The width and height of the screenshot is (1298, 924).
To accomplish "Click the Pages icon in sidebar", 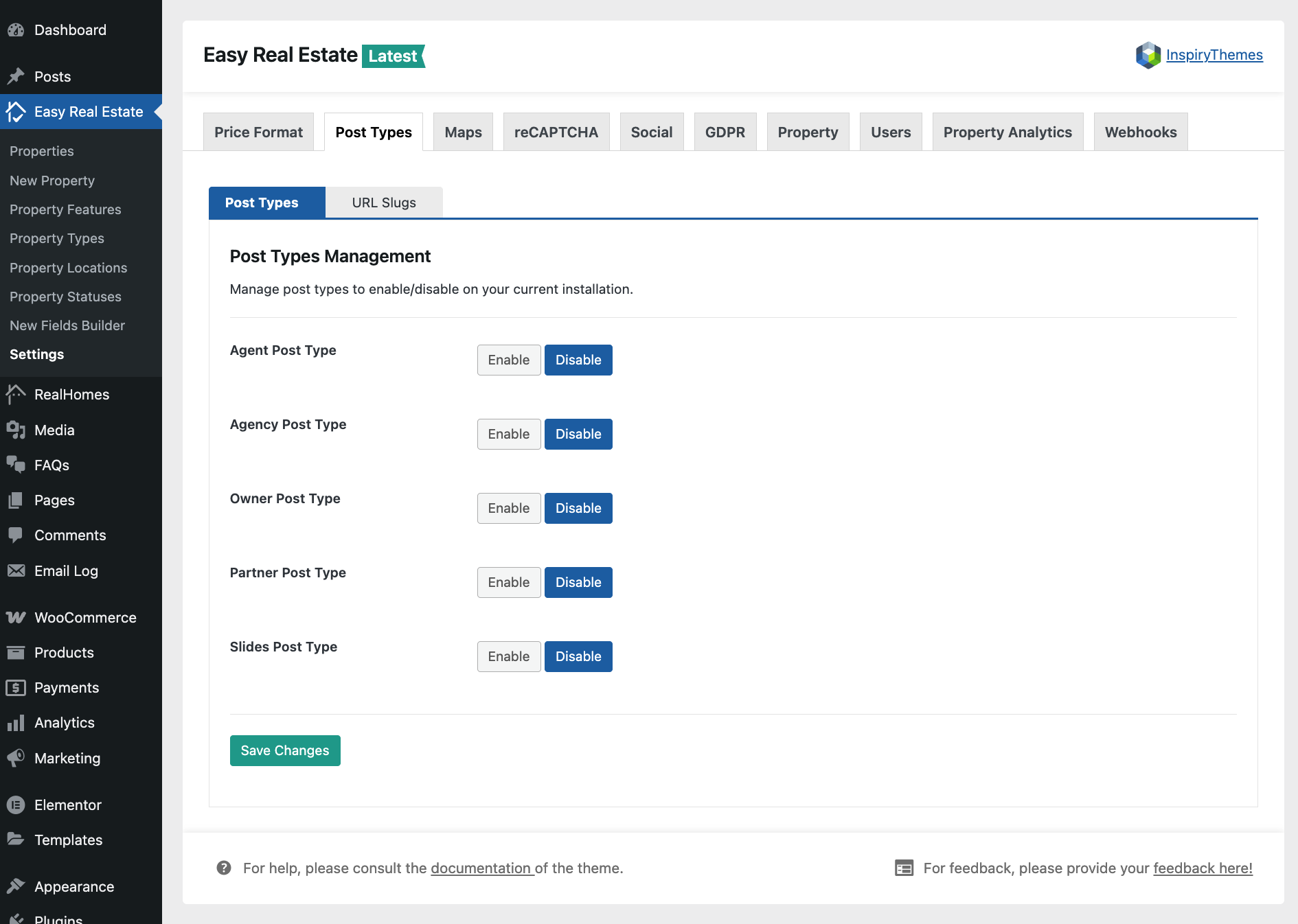I will click(16, 500).
